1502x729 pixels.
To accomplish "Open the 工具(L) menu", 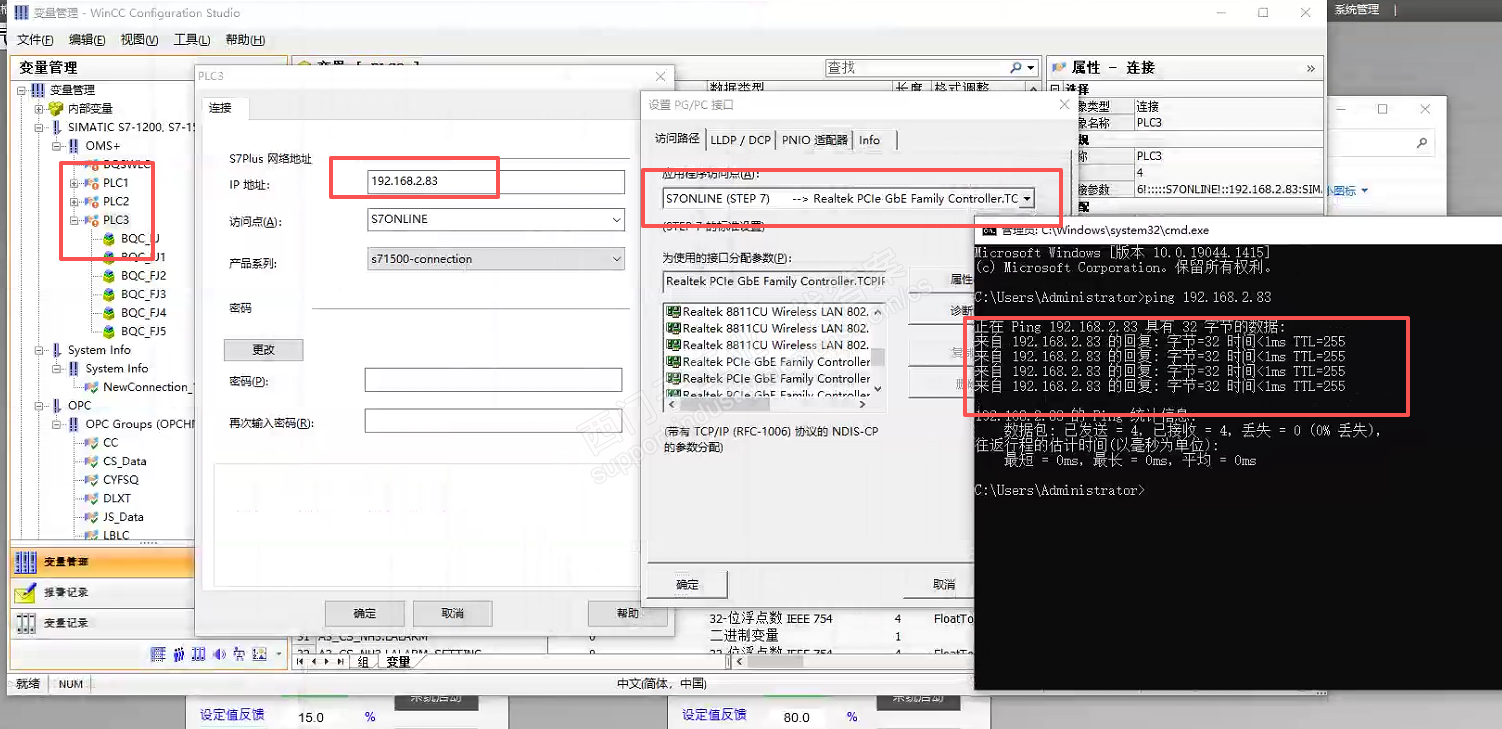I will coord(192,40).
